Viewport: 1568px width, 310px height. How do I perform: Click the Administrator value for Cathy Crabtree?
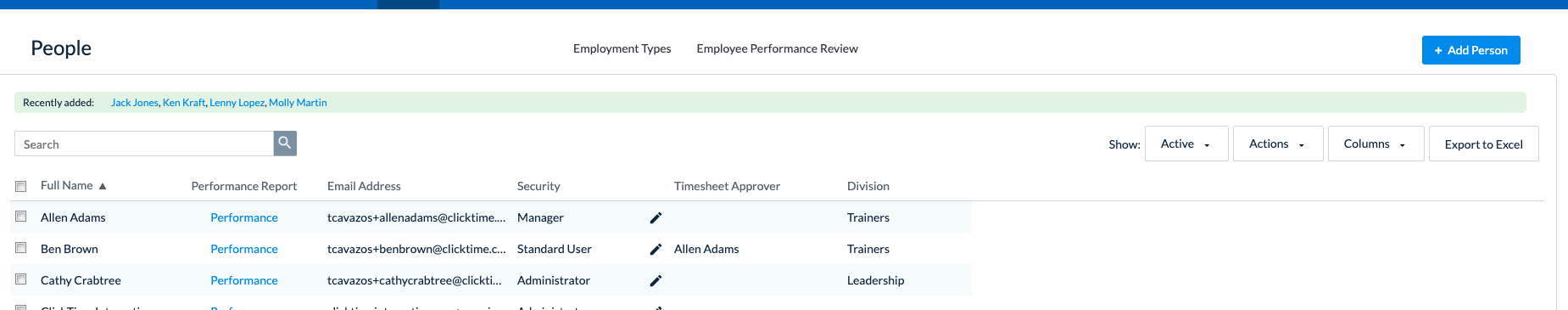[x=554, y=280]
